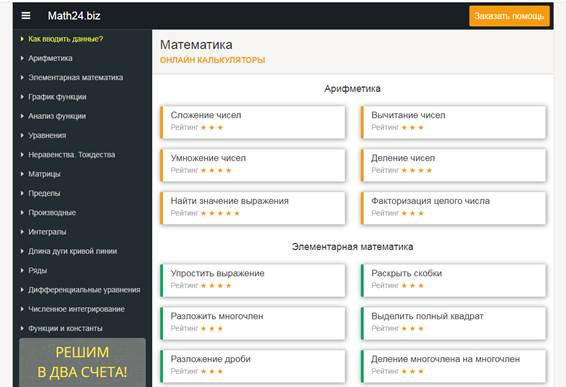Click rating stars under Умножение чисел
This screenshot has height=387, width=566.
pos(216,170)
